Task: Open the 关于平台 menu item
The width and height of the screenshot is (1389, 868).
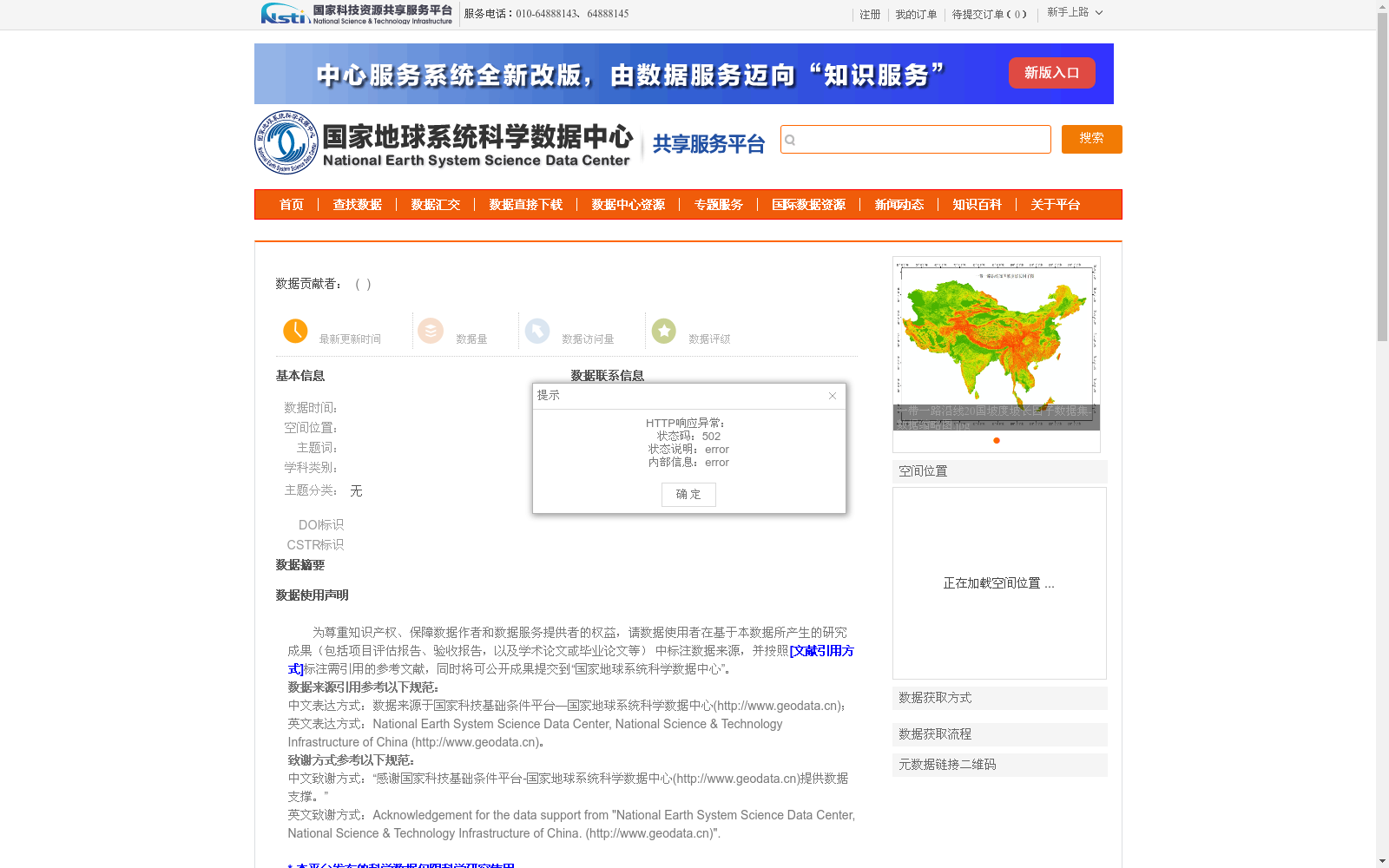Action: 1056,205
